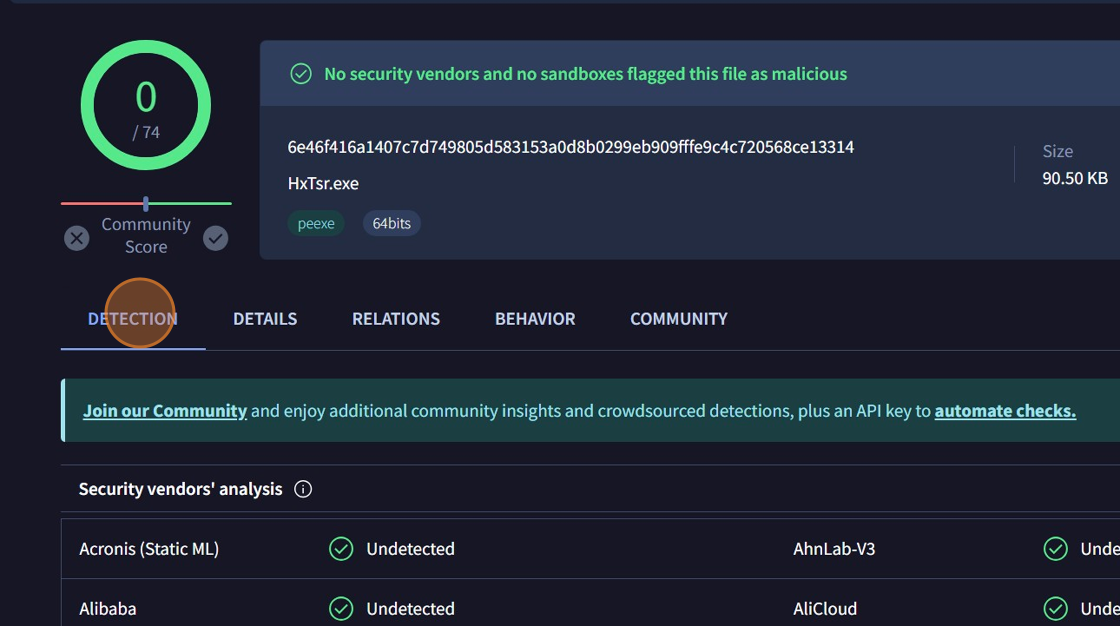Click the community score downvote X icon

pyautogui.click(x=77, y=238)
